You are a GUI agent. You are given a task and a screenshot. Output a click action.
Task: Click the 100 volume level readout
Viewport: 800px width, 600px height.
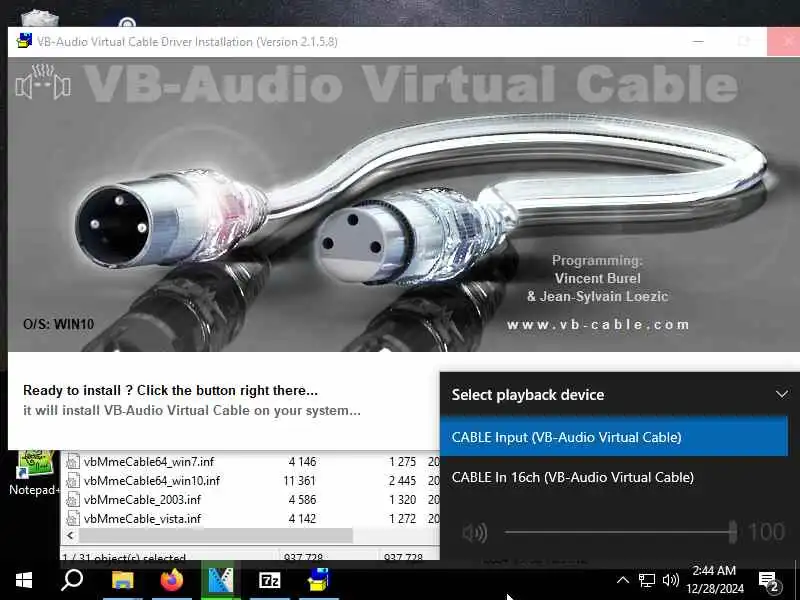pos(766,532)
